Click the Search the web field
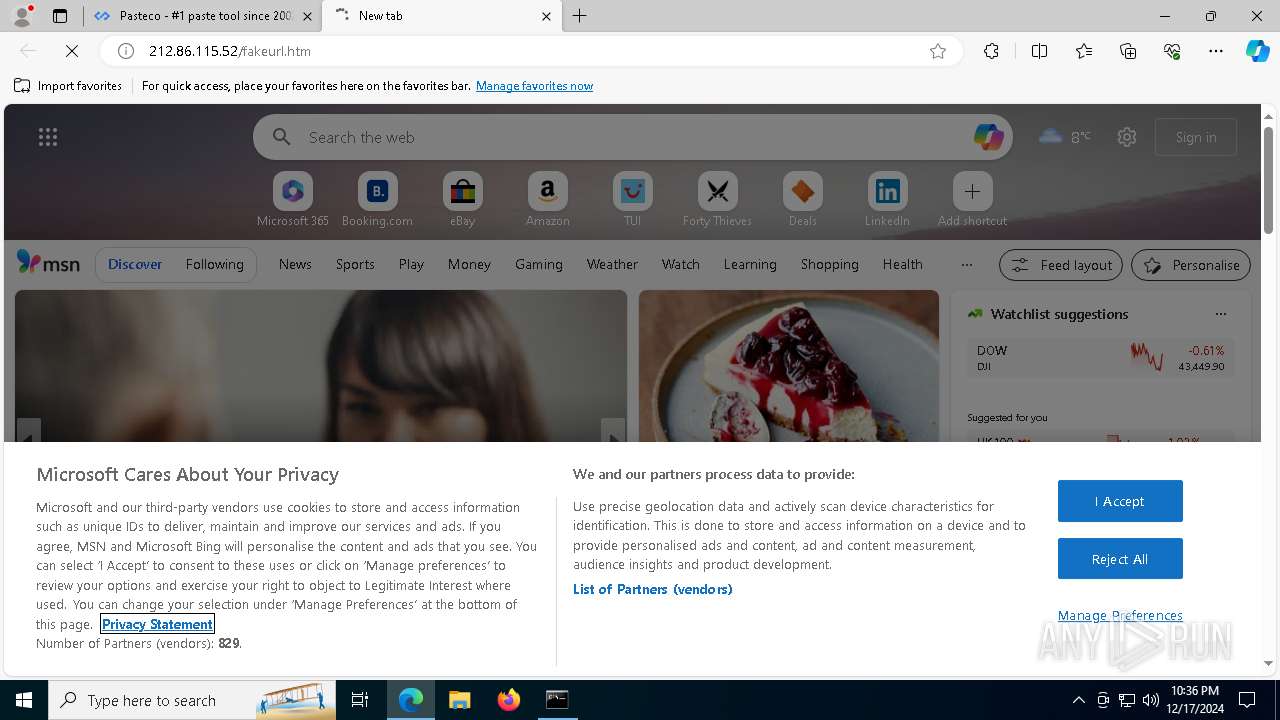This screenshot has width=1280, height=720. pos(635,137)
